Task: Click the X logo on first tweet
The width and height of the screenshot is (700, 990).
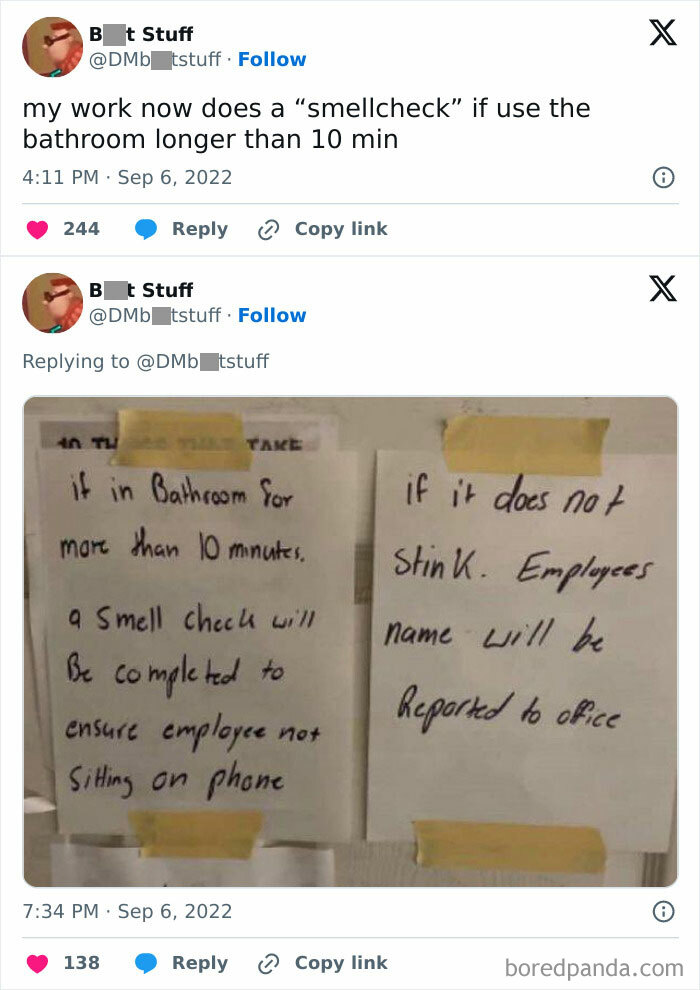Action: coord(663,33)
